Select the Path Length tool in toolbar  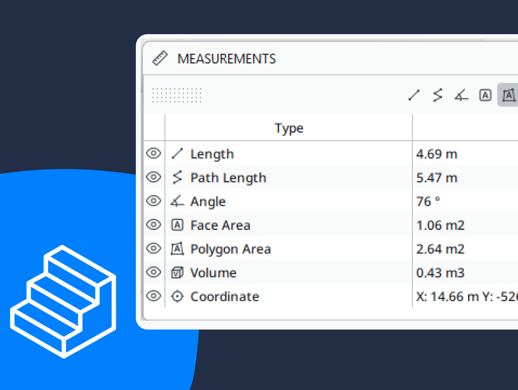click(438, 95)
